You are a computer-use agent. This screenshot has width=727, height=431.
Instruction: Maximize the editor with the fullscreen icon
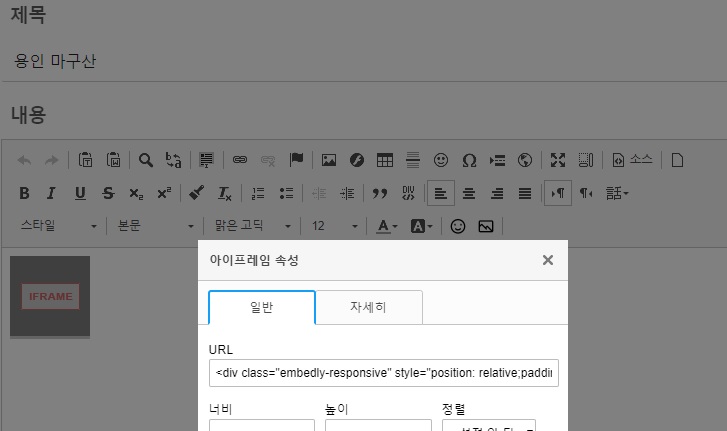pos(558,160)
